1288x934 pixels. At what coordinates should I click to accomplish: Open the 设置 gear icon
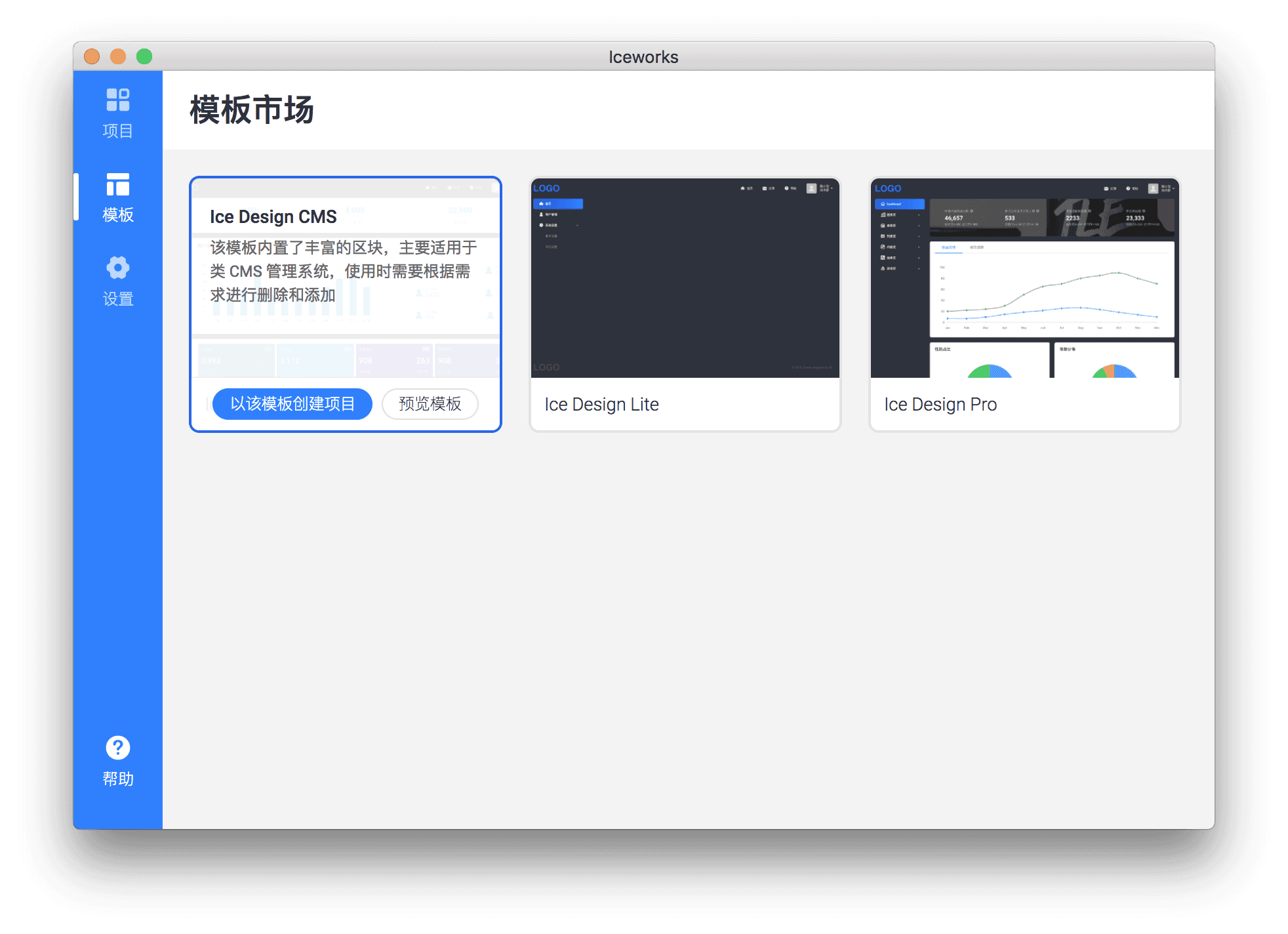[118, 268]
